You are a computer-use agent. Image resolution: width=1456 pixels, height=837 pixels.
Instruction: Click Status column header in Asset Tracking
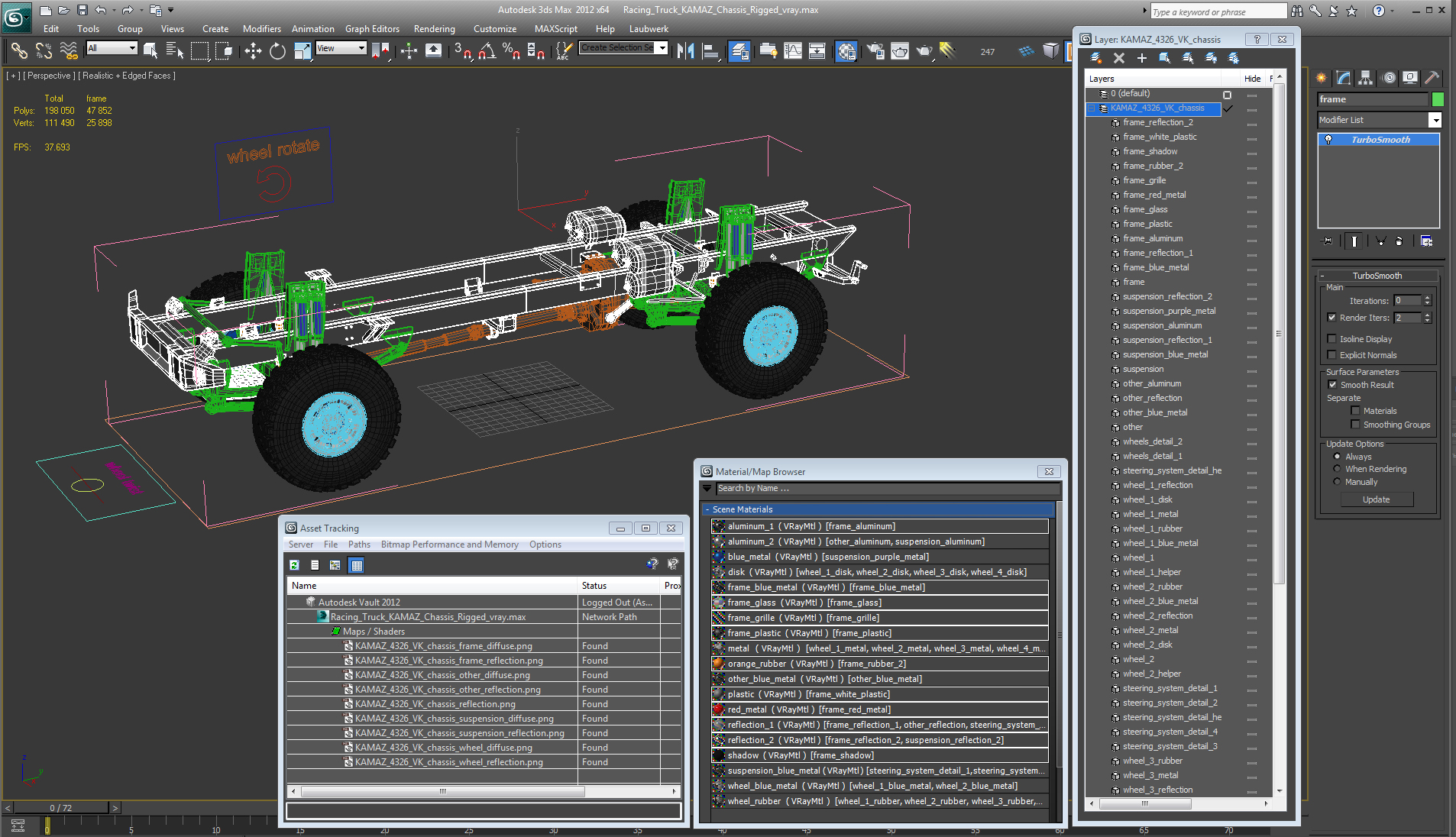point(619,586)
